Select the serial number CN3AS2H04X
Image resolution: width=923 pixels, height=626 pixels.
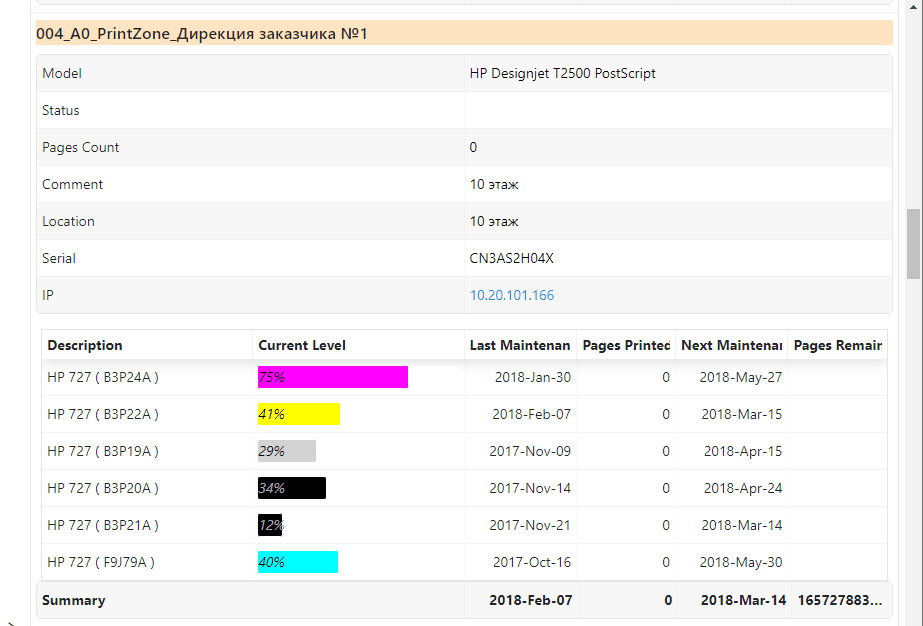pyautogui.click(x=512, y=258)
